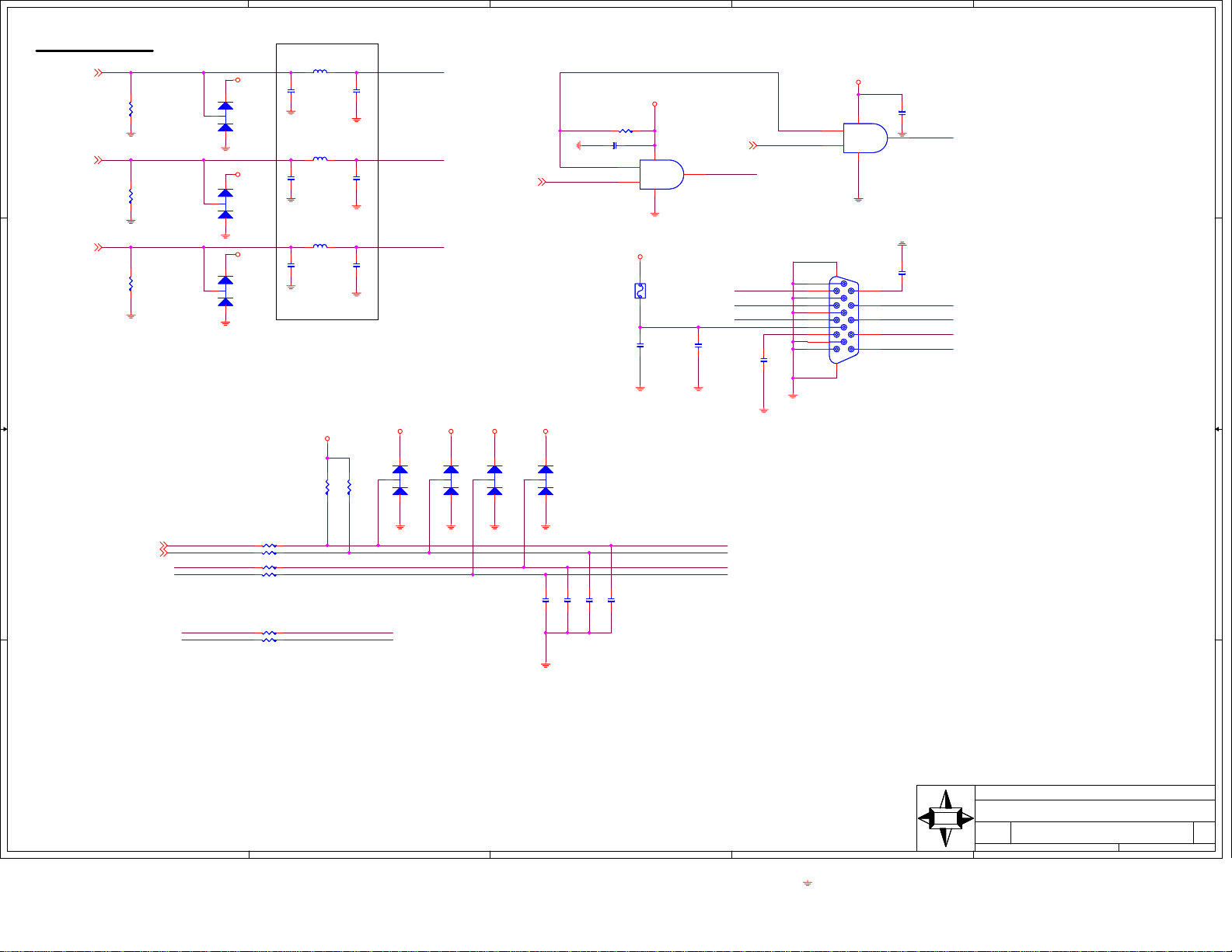1232x952 pixels.
Task: Select the horizontal capacitor beside the left AND gate
Action: point(614,145)
